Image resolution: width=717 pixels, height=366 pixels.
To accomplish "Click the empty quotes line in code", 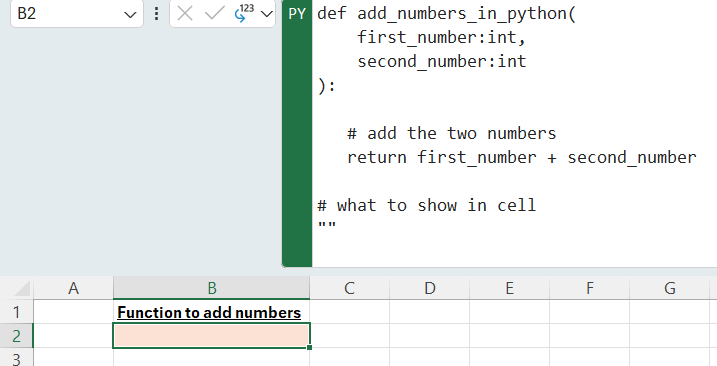I will [x=326, y=226].
